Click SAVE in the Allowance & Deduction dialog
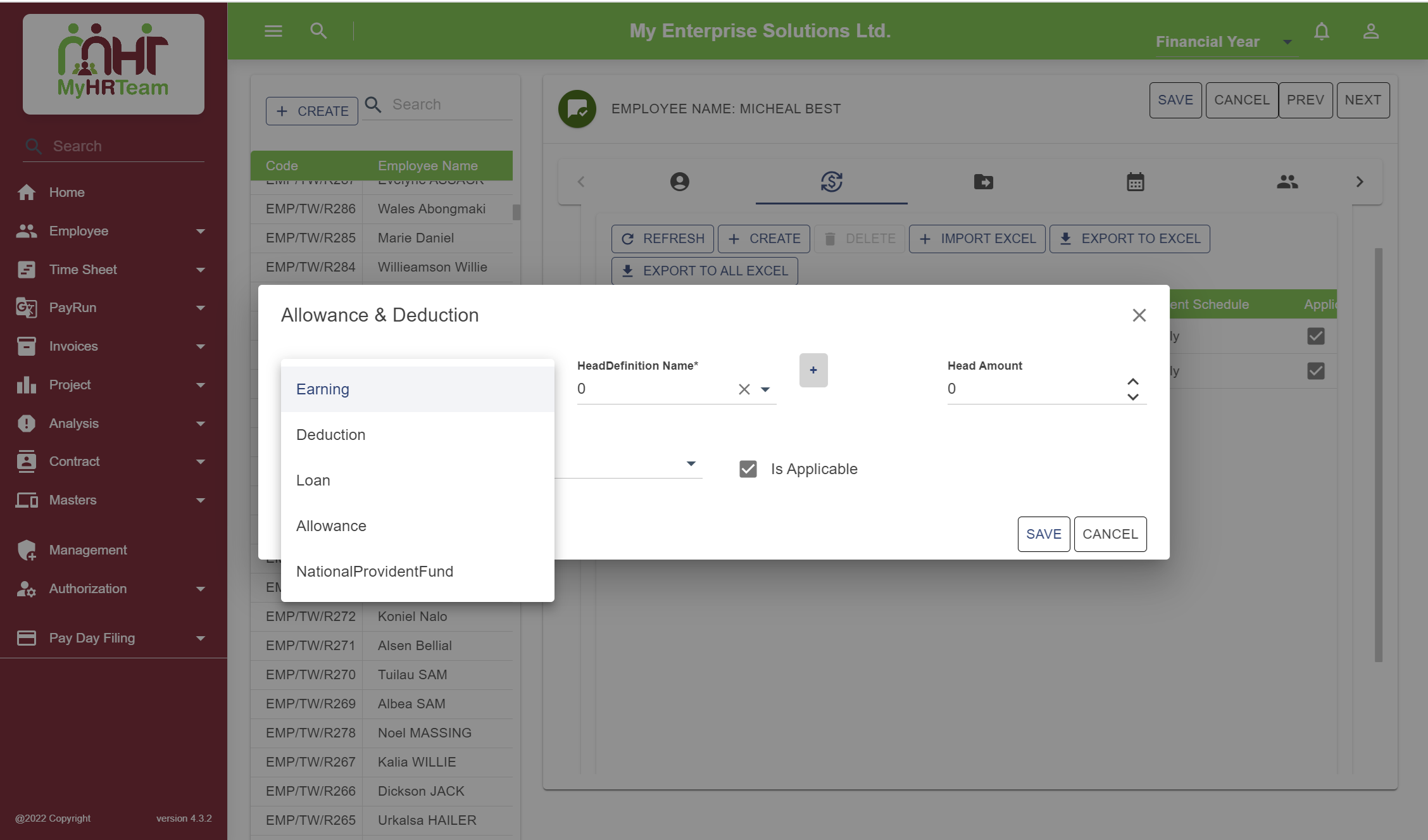Image resolution: width=1428 pixels, height=840 pixels. click(x=1043, y=534)
